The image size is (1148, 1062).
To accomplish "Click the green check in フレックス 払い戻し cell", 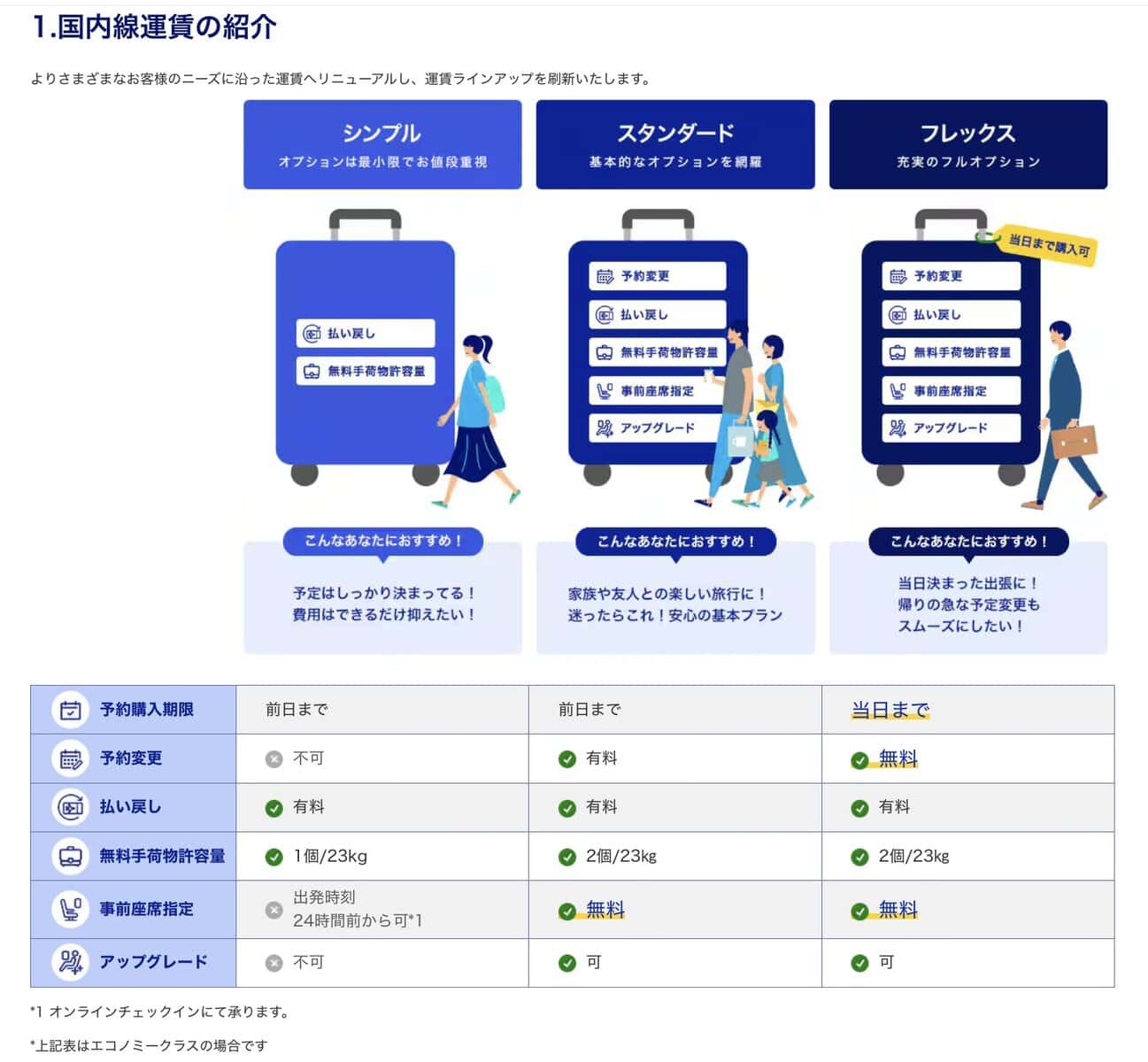I will pos(859,808).
